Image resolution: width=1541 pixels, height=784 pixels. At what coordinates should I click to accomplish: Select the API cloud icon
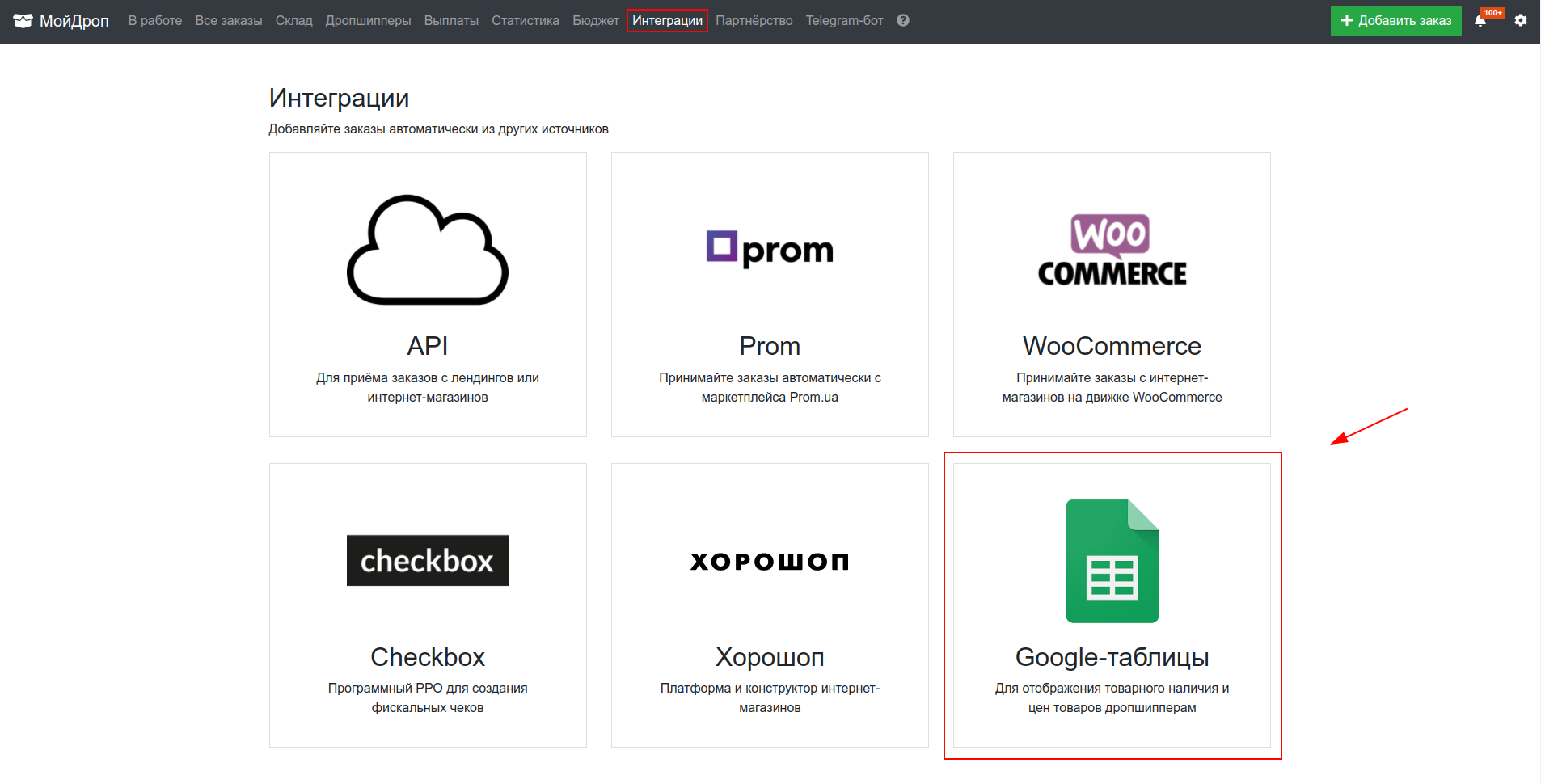[428, 250]
